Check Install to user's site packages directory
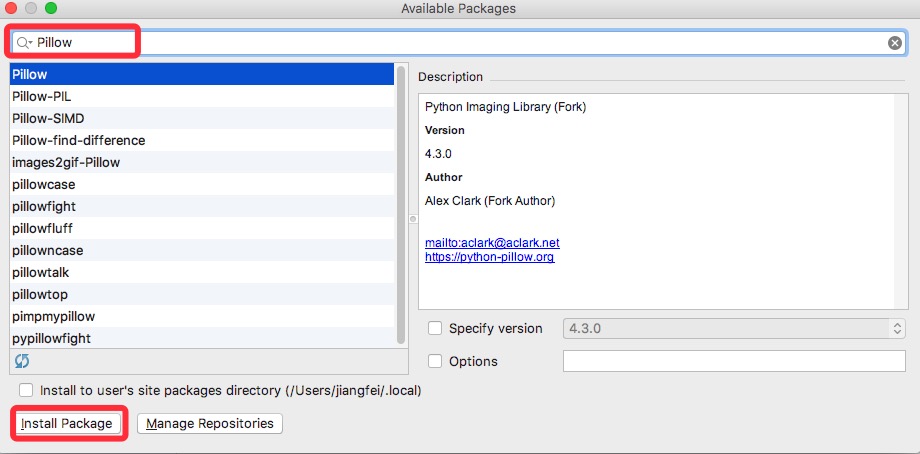The image size is (920, 454). [26, 390]
